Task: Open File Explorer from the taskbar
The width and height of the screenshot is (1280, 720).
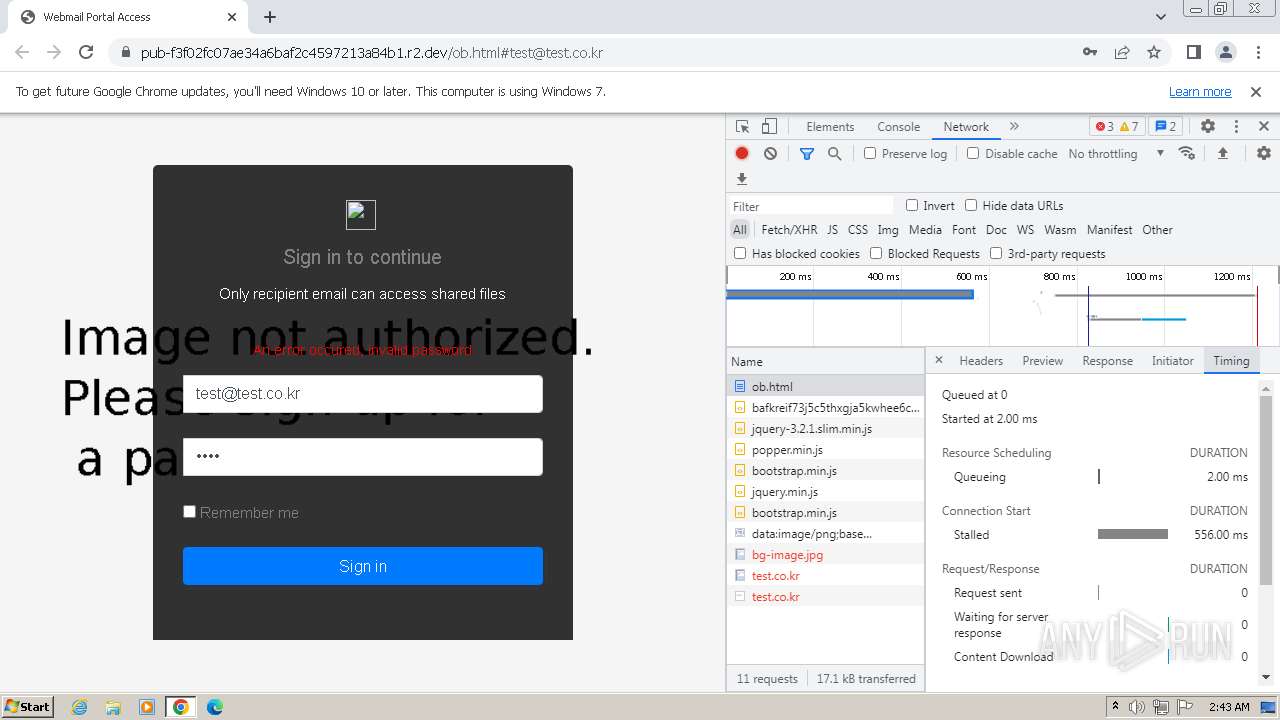Action: (x=113, y=707)
